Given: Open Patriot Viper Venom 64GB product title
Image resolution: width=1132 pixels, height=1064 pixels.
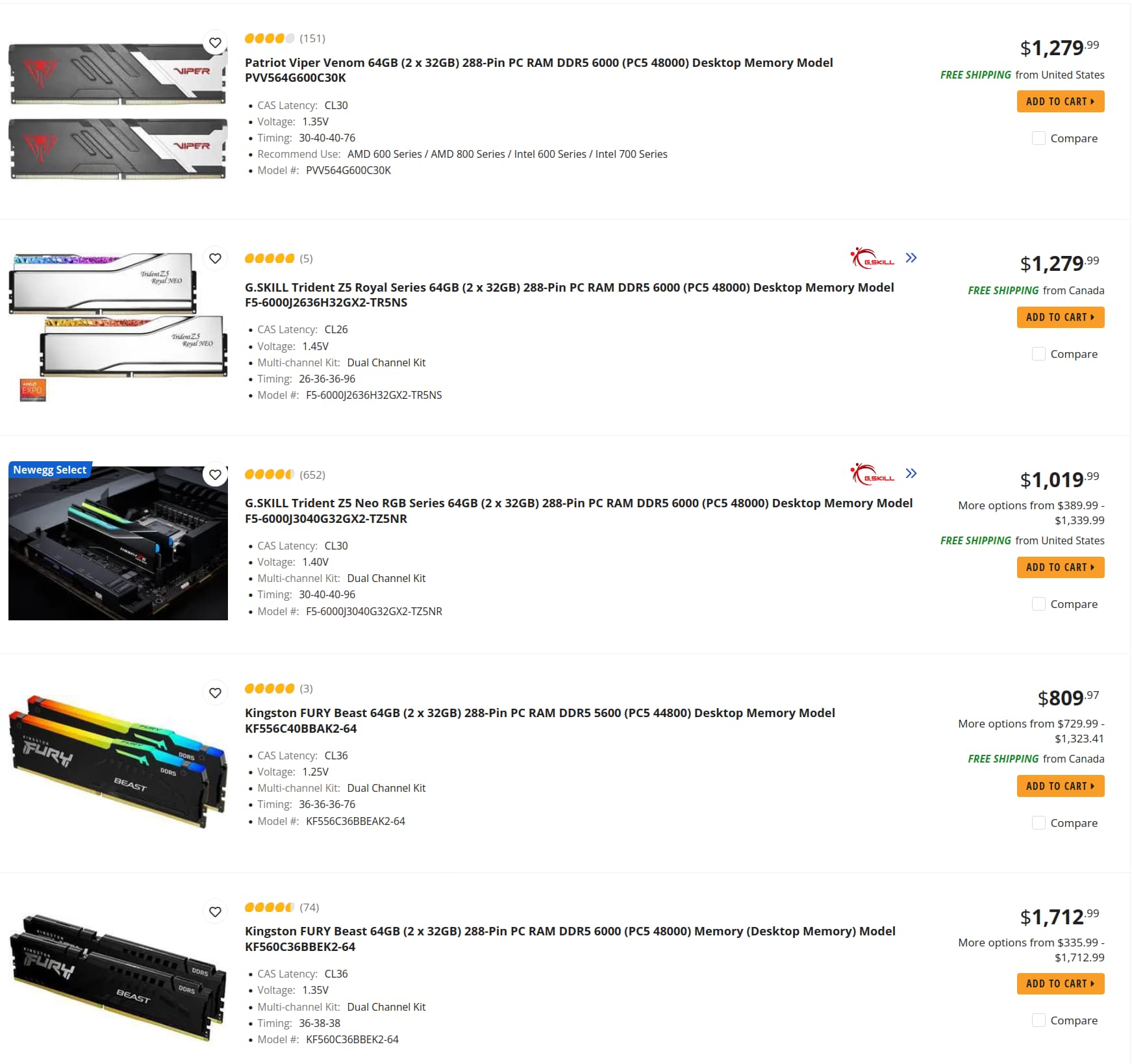Looking at the screenshot, I should [x=538, y=70].
